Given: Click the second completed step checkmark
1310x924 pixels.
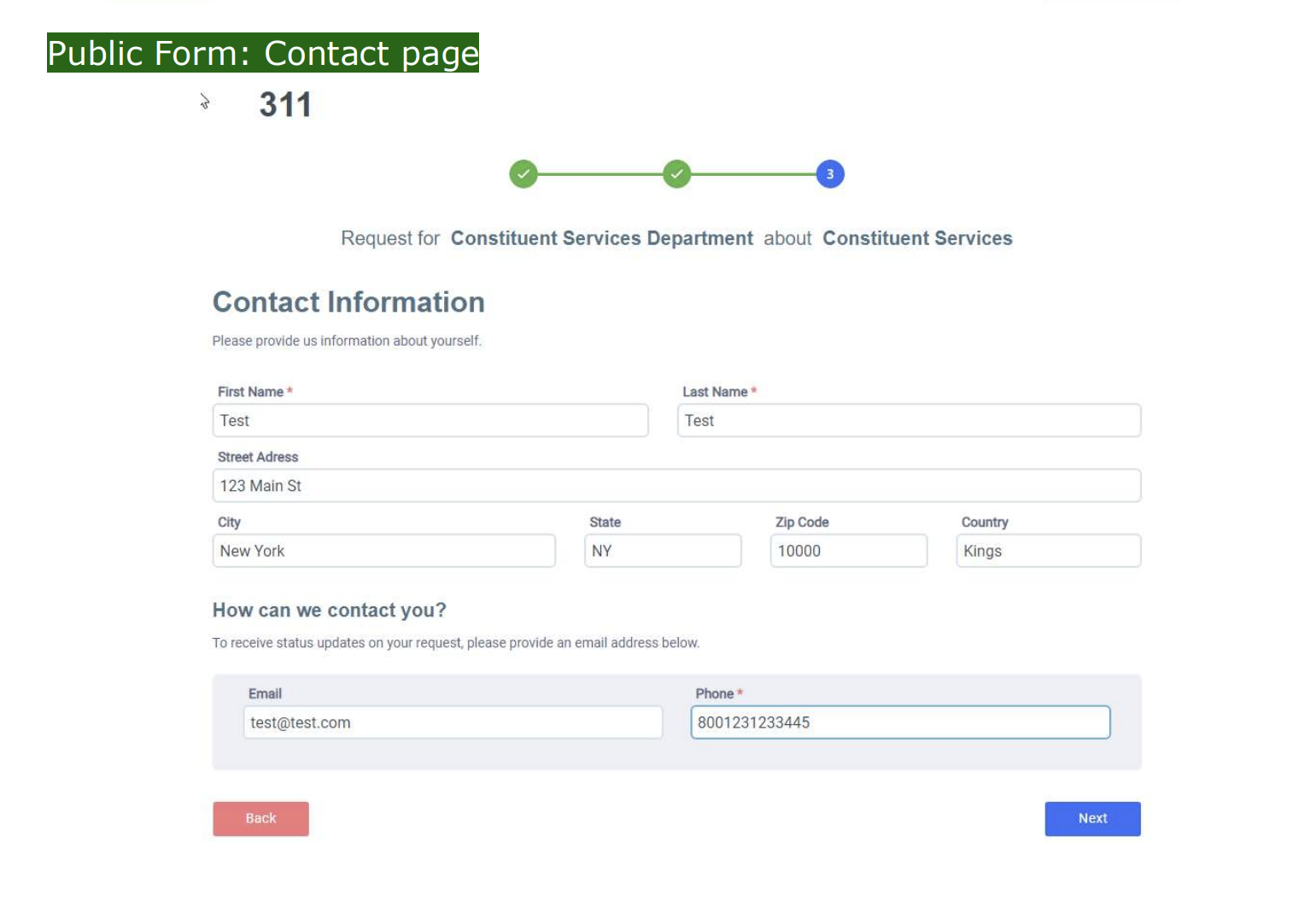Looking at the screenshot, I should pyautogui.click(x=676, y=174).
